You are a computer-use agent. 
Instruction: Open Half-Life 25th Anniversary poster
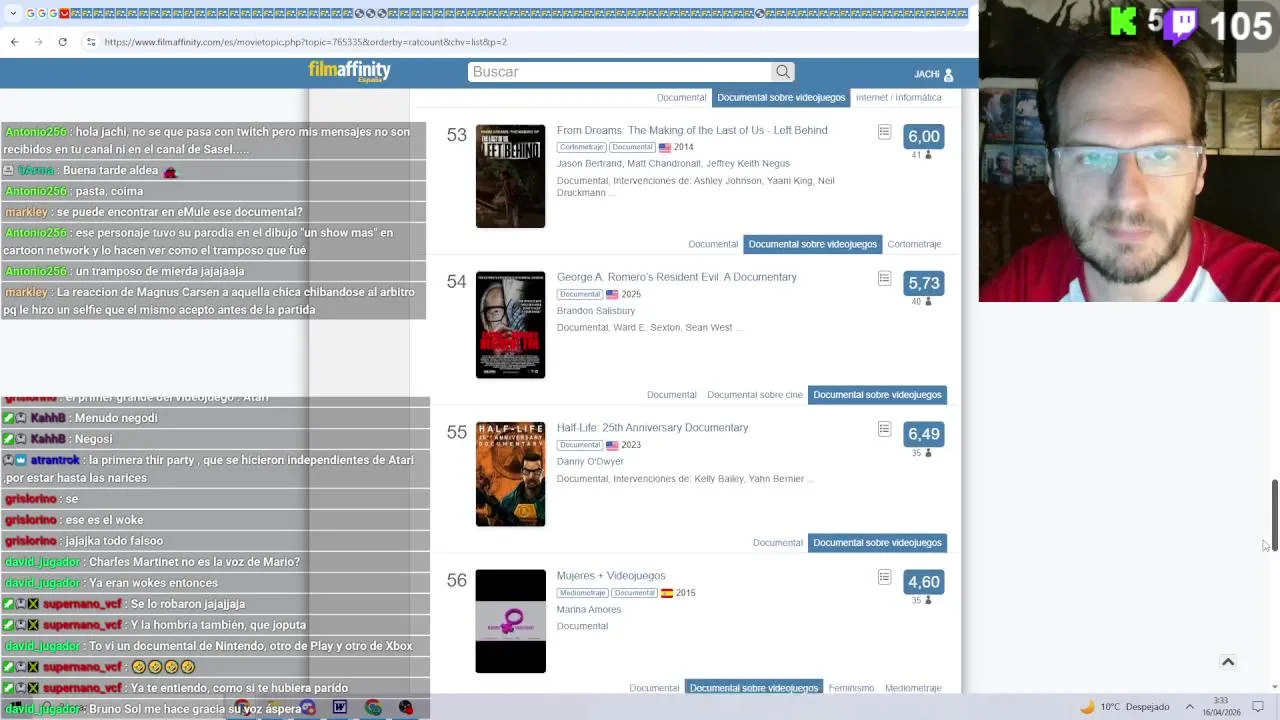510,474
